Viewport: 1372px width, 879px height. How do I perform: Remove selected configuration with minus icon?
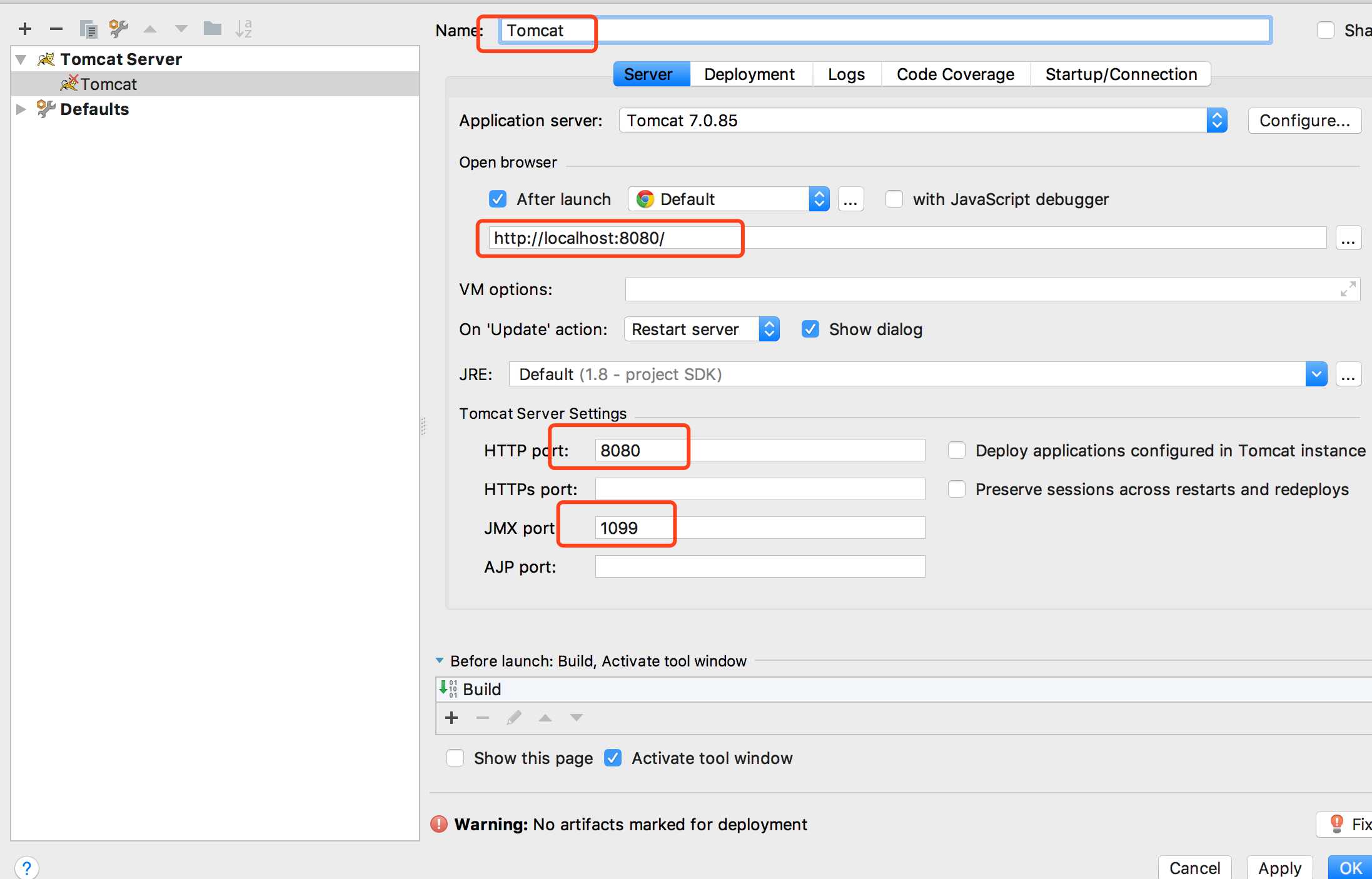coord(56,29)
